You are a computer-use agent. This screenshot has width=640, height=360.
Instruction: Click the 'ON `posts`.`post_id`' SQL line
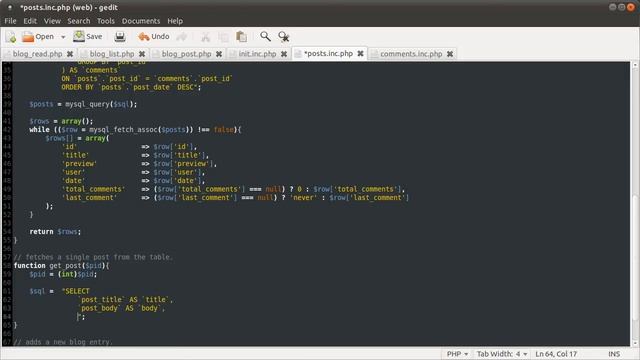click(x=147, y=79)
